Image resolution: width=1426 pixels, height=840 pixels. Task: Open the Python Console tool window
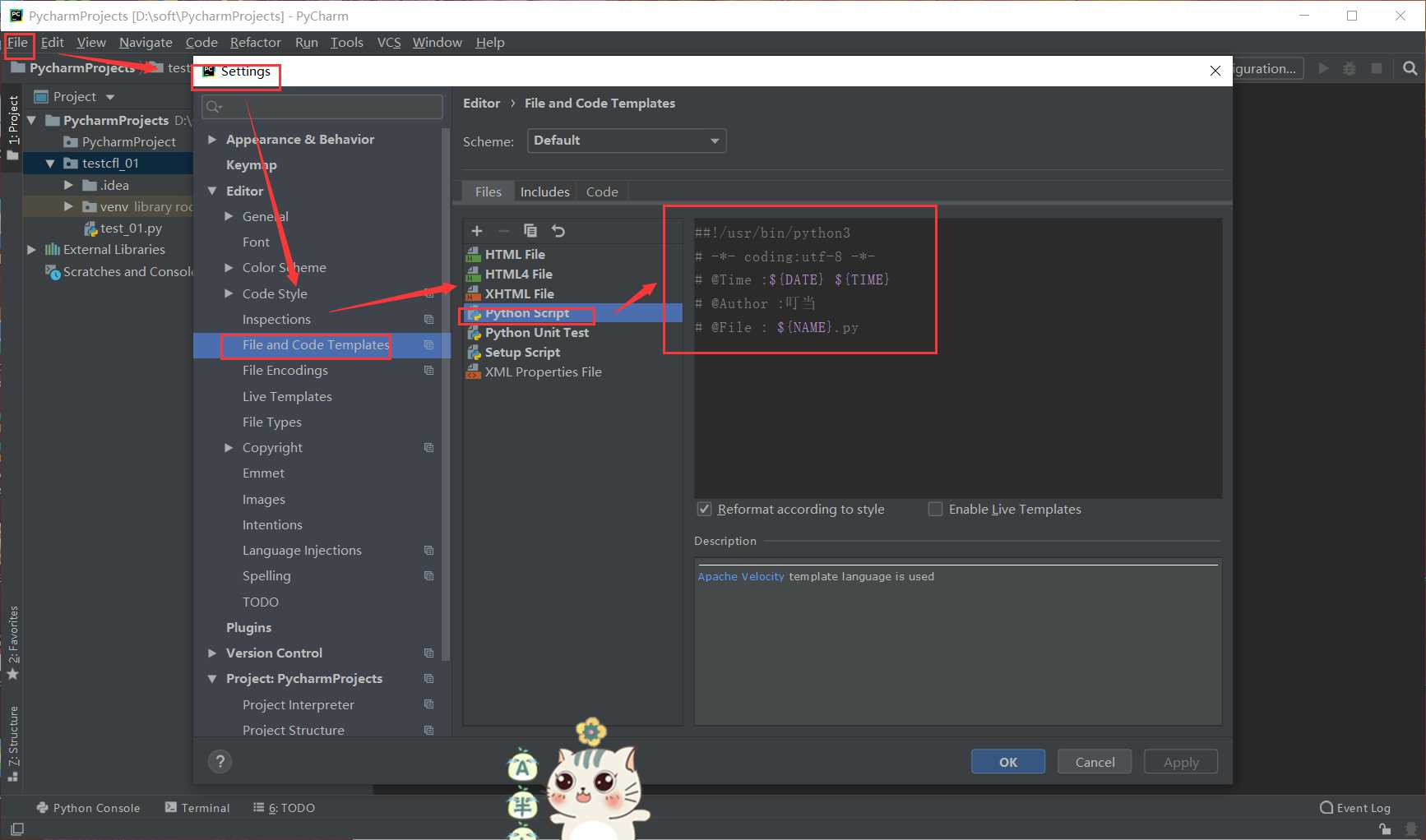click(88, 808)
